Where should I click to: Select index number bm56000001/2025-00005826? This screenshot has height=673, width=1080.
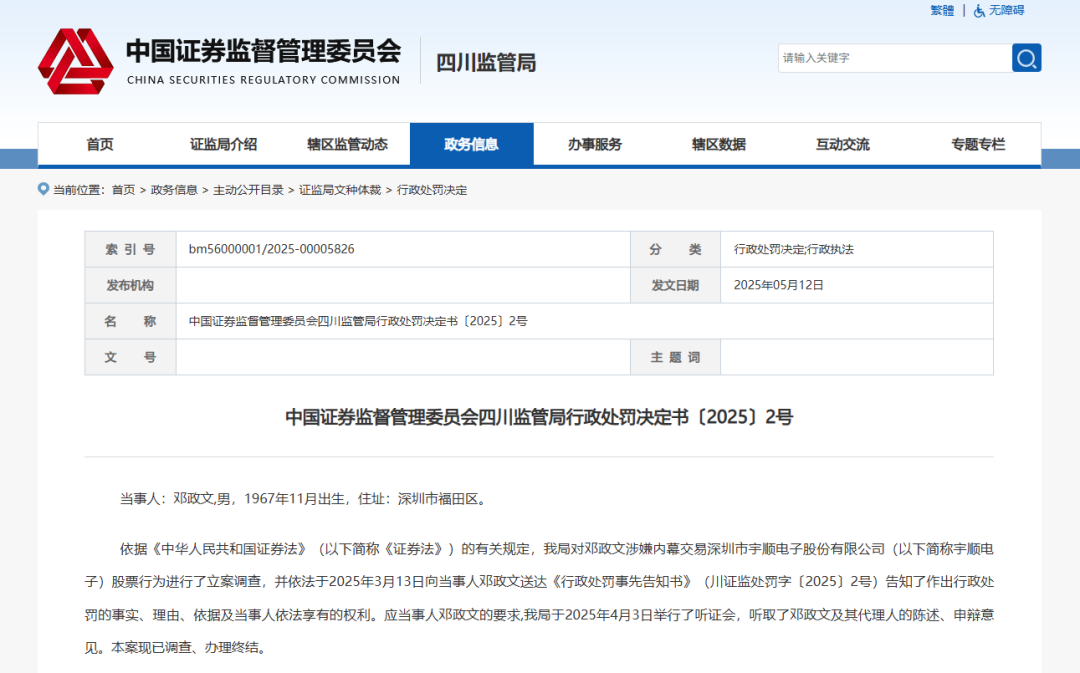pos(271,249)
